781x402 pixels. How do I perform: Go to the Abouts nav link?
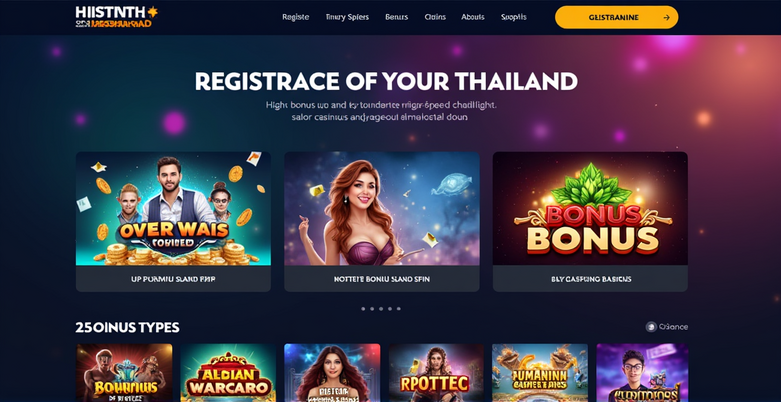(473, 17)
